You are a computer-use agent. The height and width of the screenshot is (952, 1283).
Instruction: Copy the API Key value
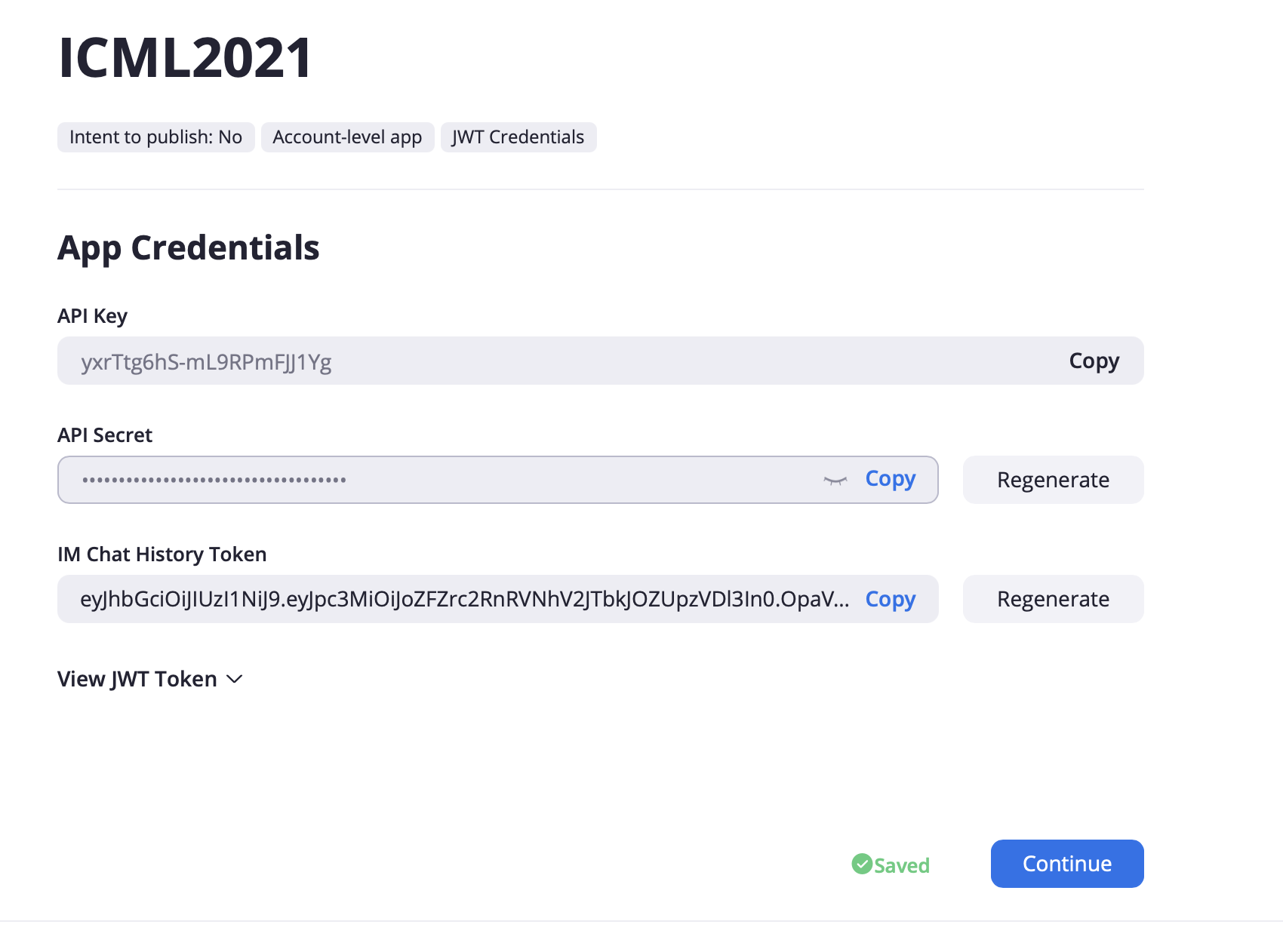(1094, 361)
